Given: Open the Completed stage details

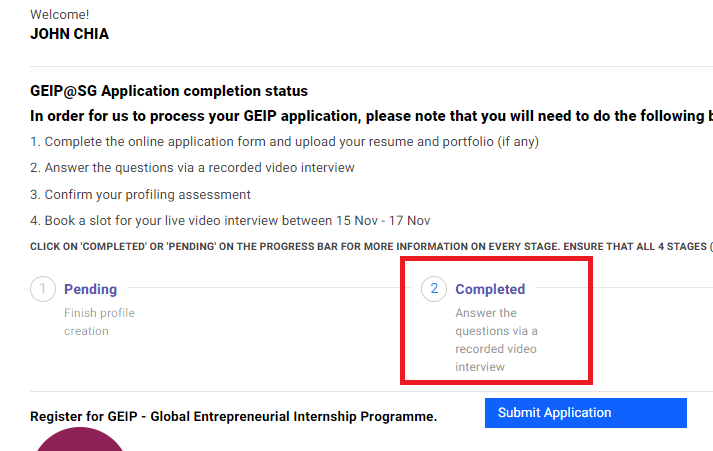Looking at the screenshot, I should [490, 289].
